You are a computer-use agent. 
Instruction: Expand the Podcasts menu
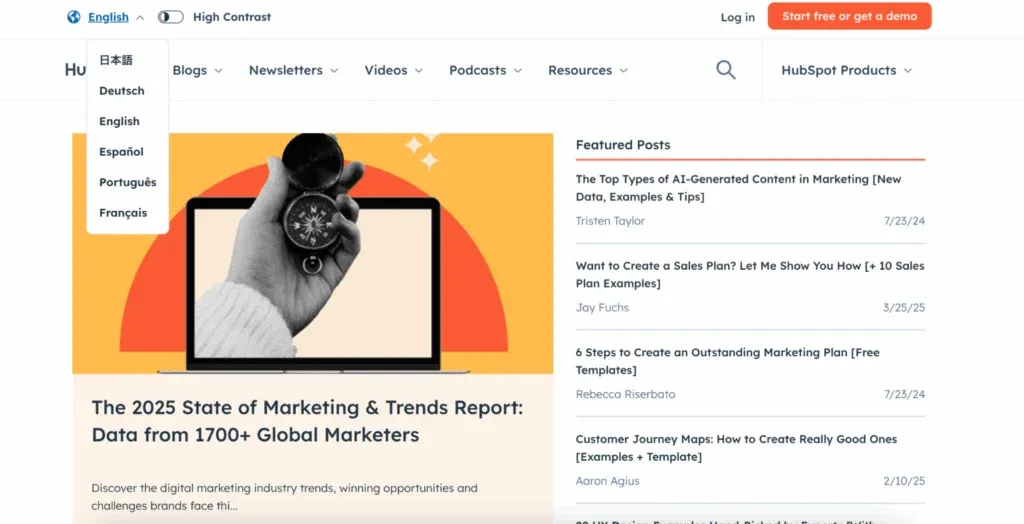(x=485, y=70)
